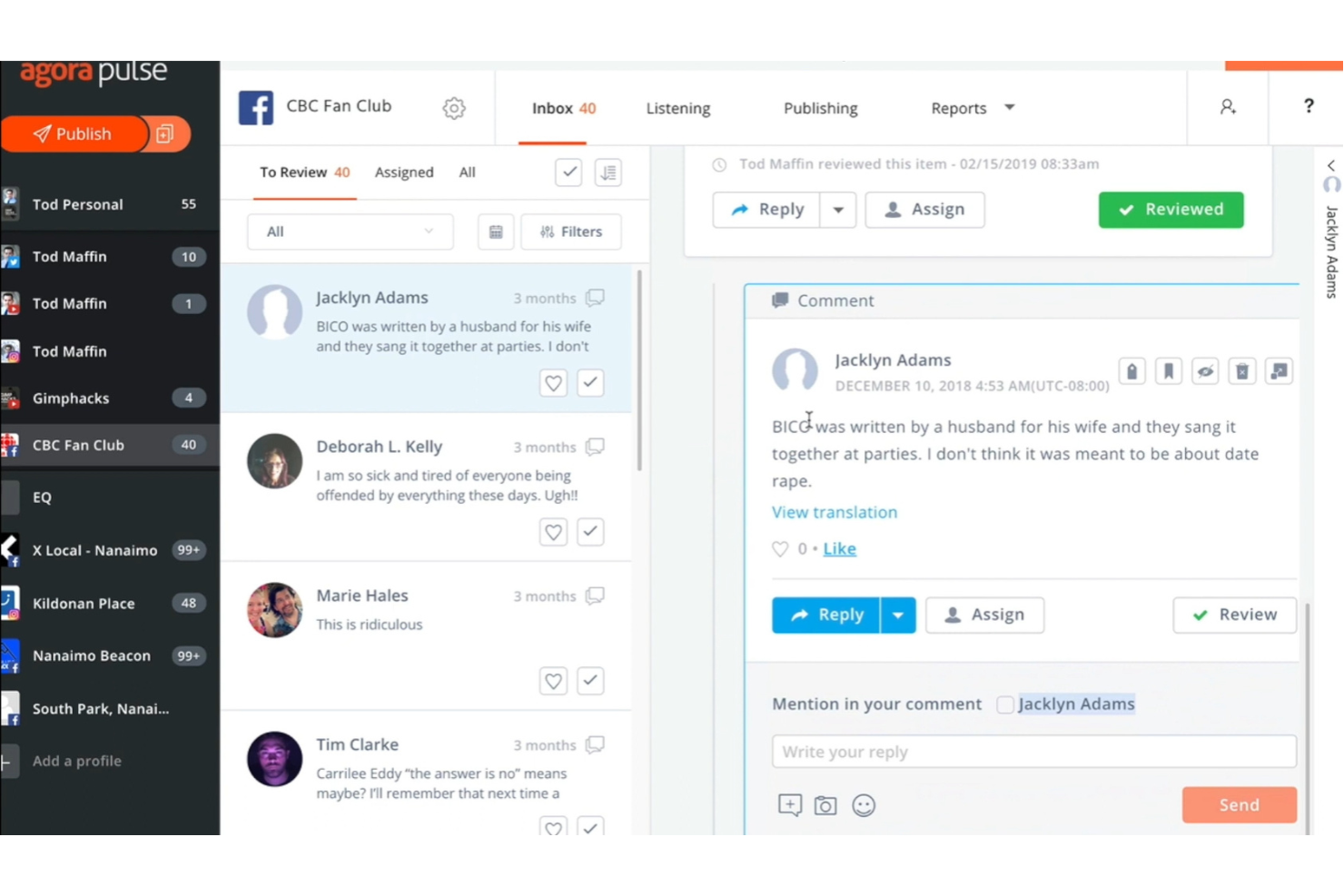Enable the Jacklyn Adams mention checkbox
This screenshot has width=1344, height=896.
point(1005,704)
